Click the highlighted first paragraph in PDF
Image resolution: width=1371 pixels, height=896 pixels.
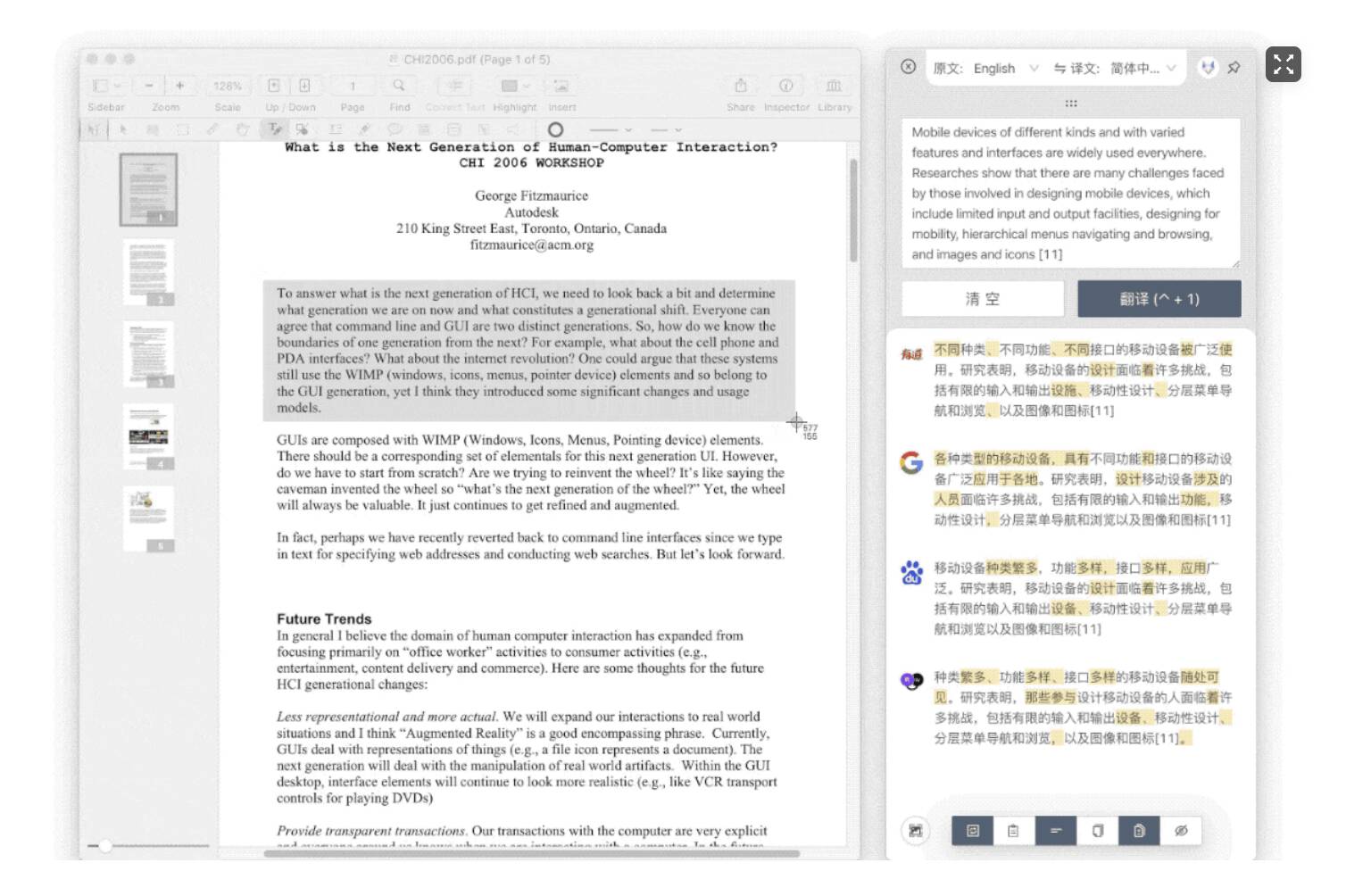[528, 350]
